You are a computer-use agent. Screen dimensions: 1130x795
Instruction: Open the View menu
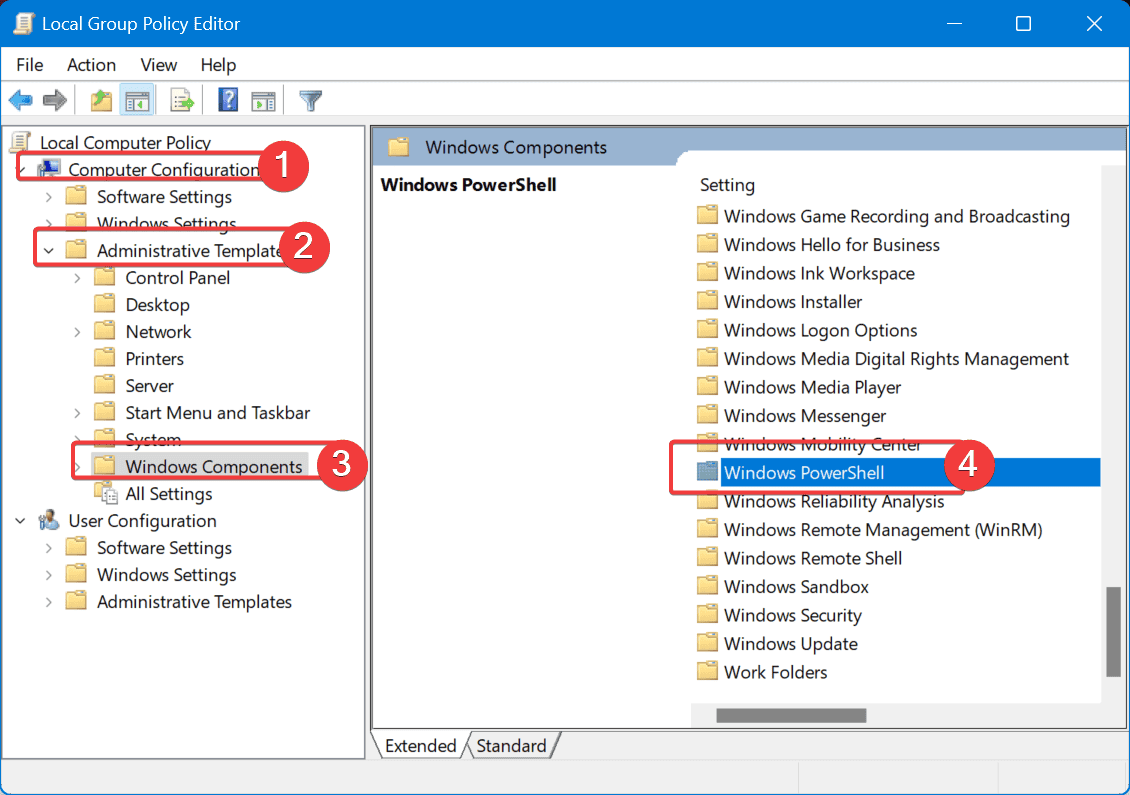coord(158,65)
